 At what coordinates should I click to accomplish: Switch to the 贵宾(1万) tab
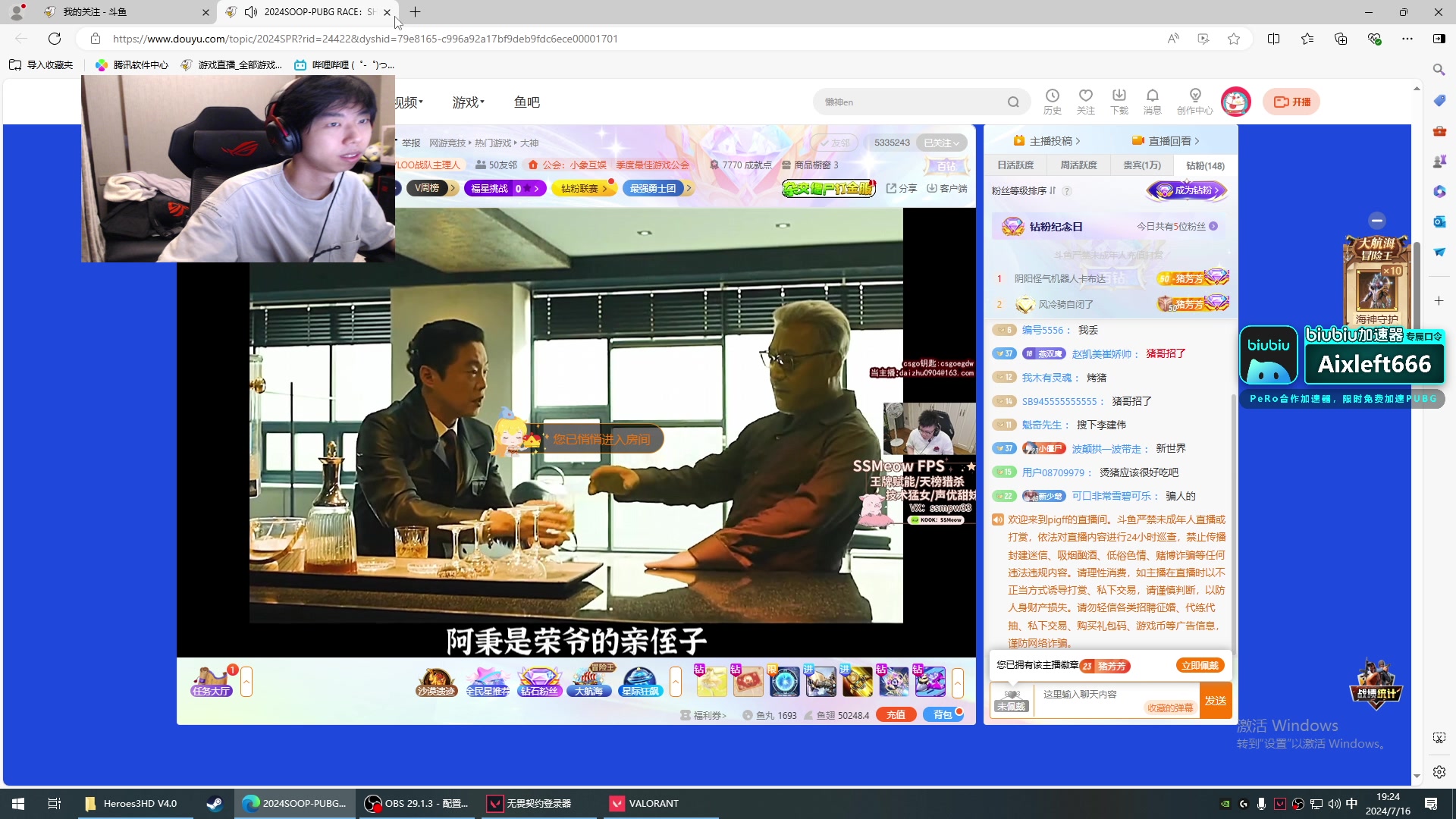(1141, 165)
